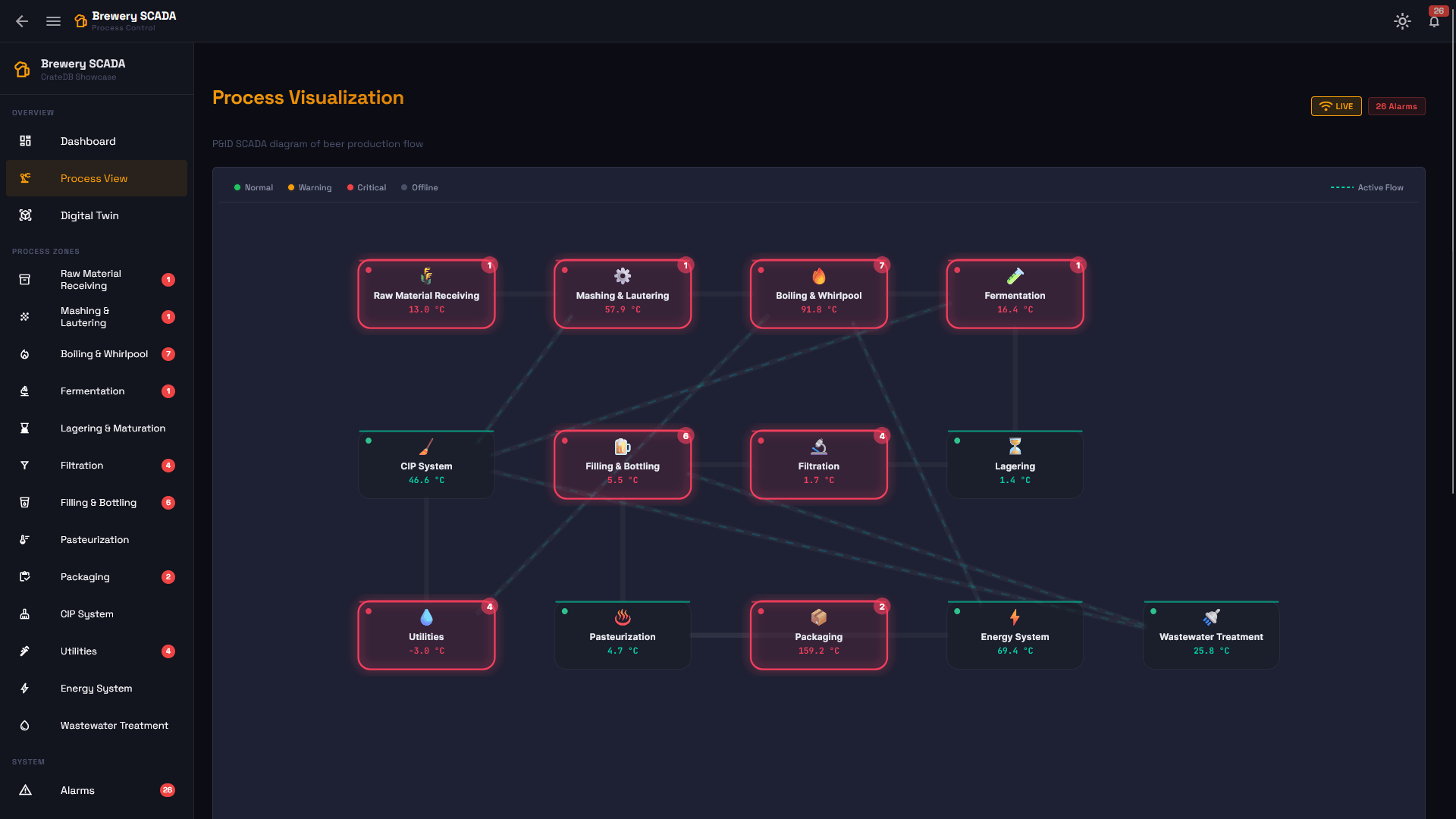
Task: Click the back arrow icon
Action: coord(22,21)
